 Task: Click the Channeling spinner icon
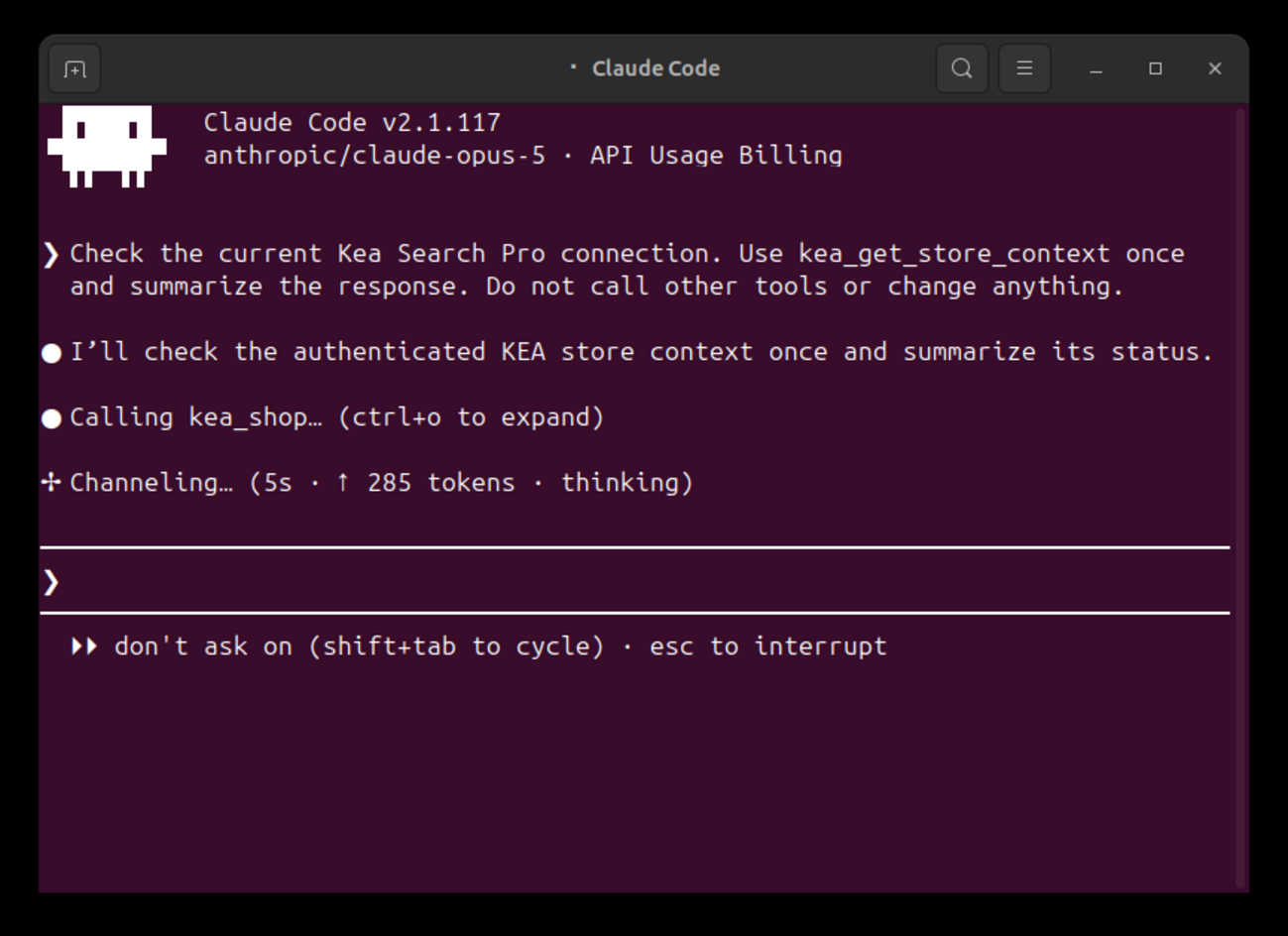(x=52, y=483)
